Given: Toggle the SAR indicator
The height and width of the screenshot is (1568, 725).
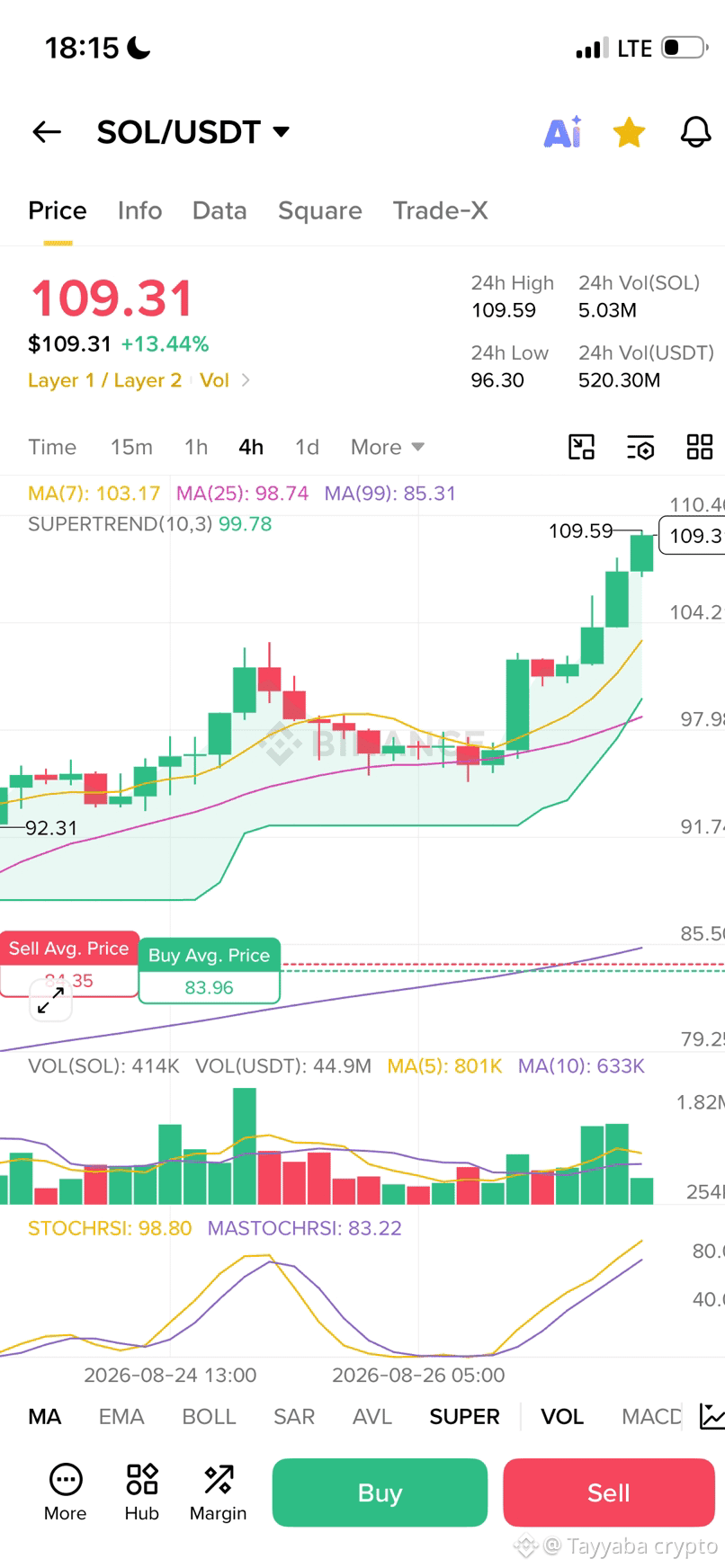Looking at the screenshot, I should (x=294, y=1417).
